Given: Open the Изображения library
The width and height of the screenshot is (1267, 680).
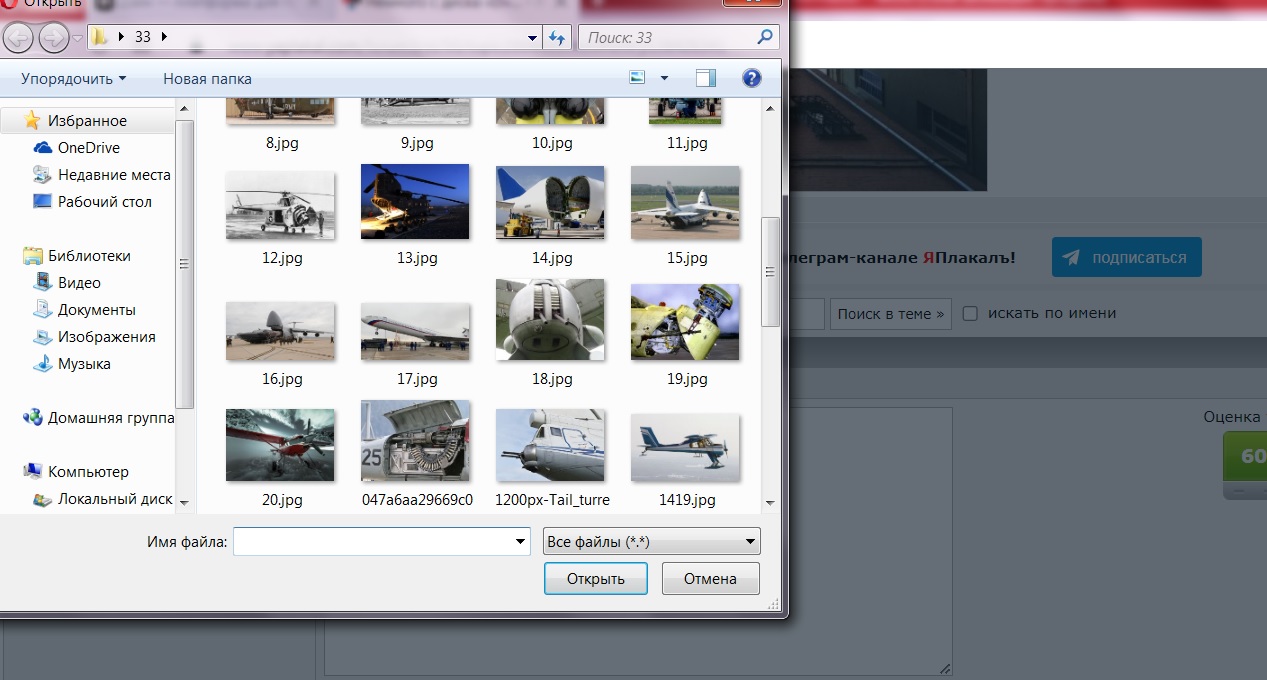Looking at the screenshot, I should (x=106, y=336).
